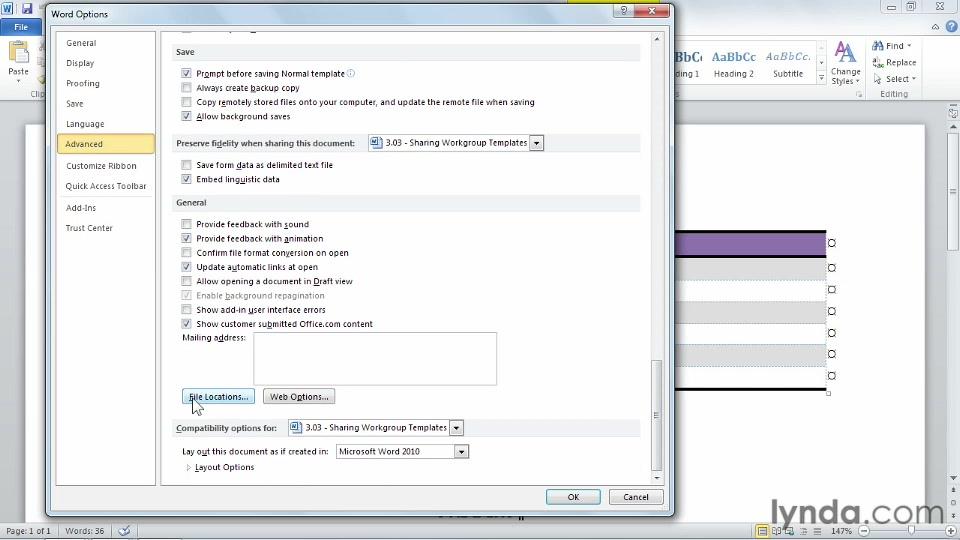Open Lay out this document as dropdown
Image resolution: width=960 pixels, height=540 pixels.
(461, 452)
